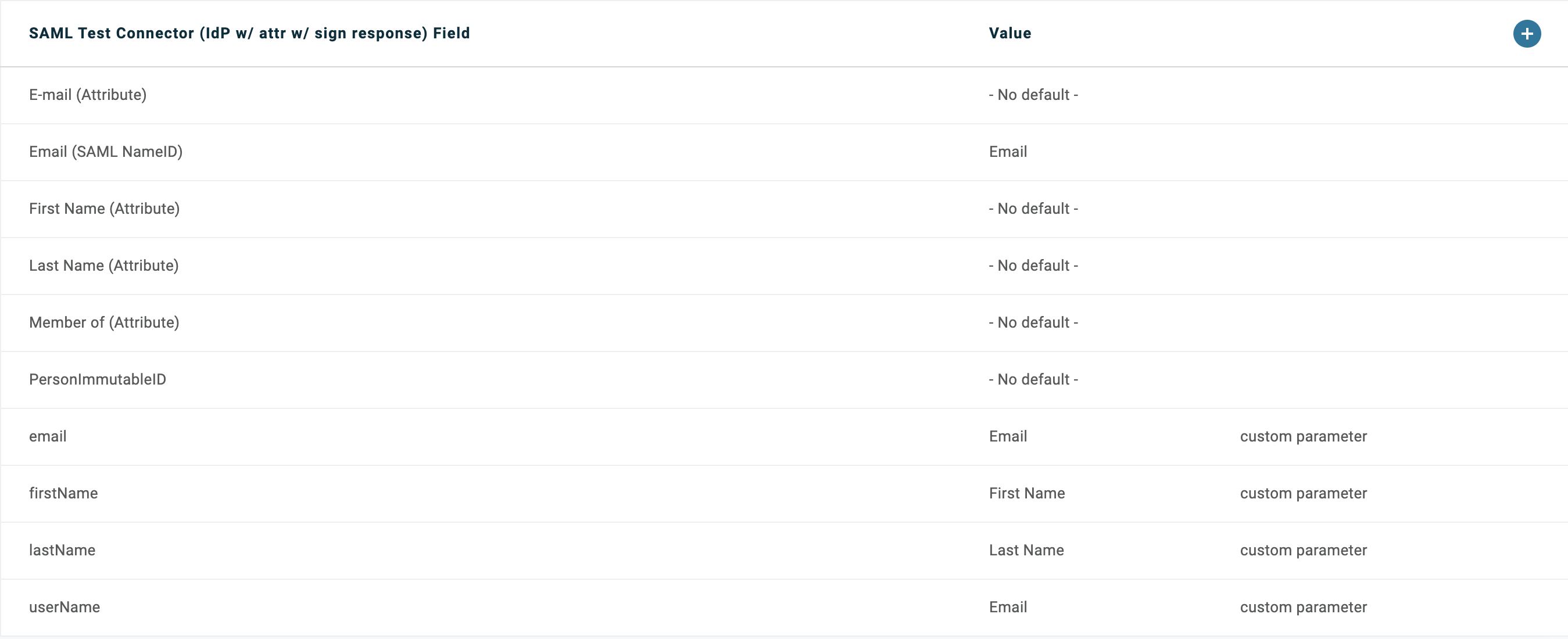
Task: Click the Last Name (Attribute) row
Action: (x=103, y=265)
